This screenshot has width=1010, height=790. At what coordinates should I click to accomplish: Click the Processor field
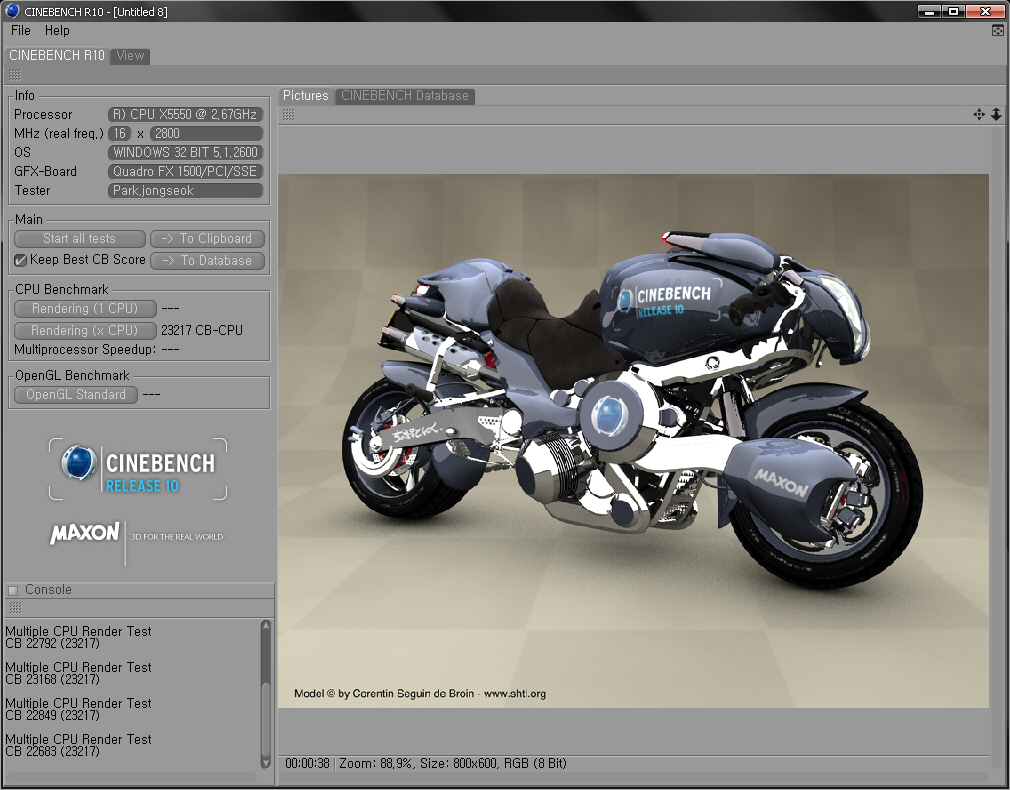(x=186, y=115)
